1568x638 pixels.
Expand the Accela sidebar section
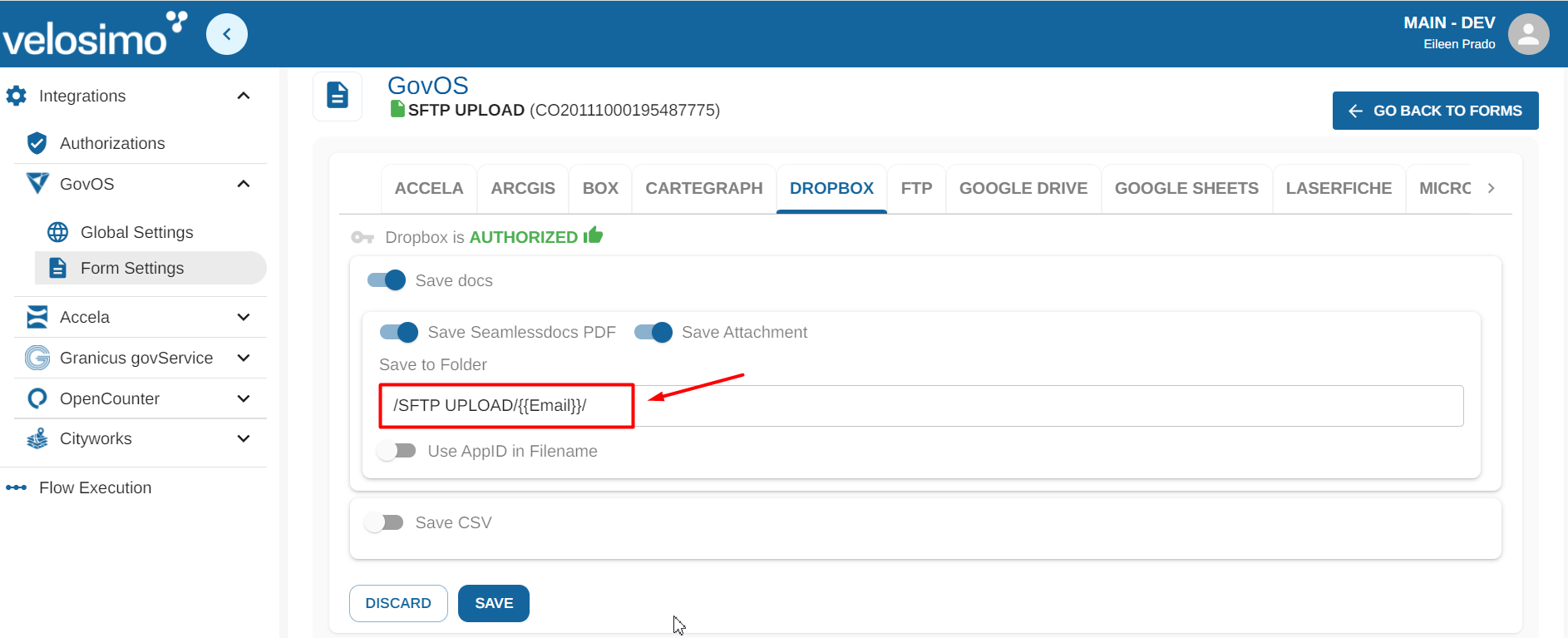coord(244,317)
